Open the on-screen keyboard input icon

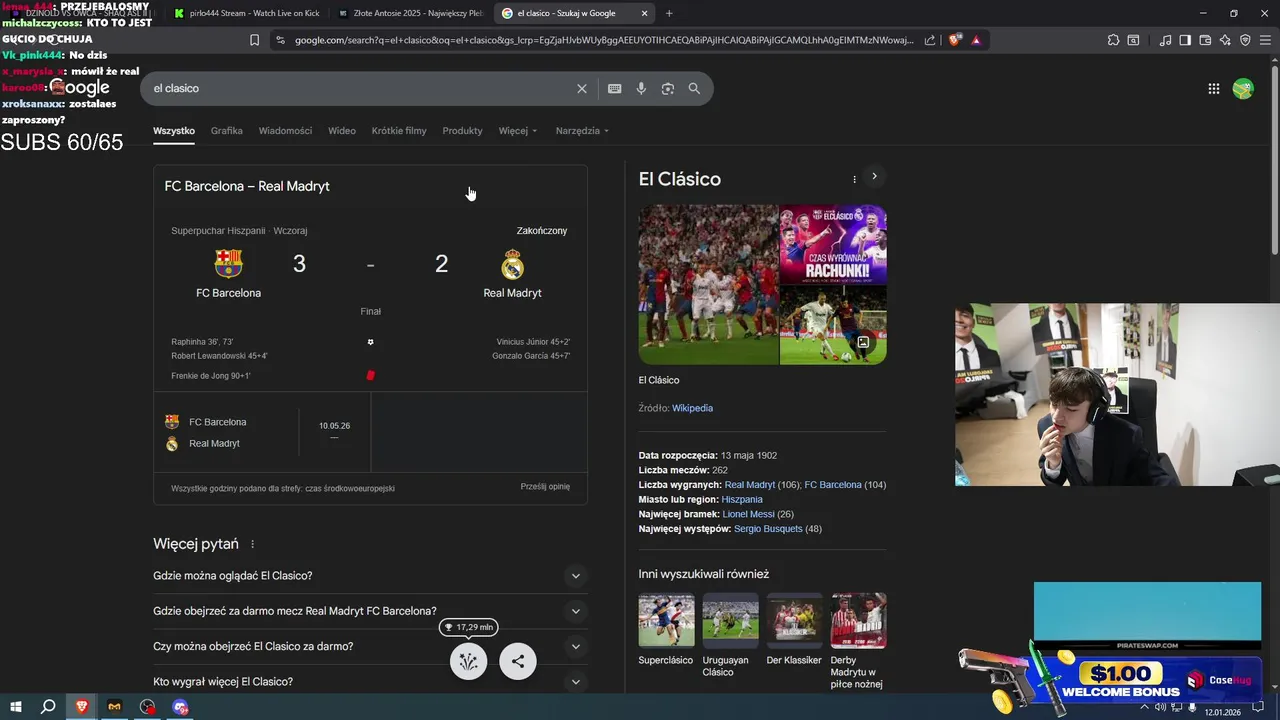click(x=615, y=88)
